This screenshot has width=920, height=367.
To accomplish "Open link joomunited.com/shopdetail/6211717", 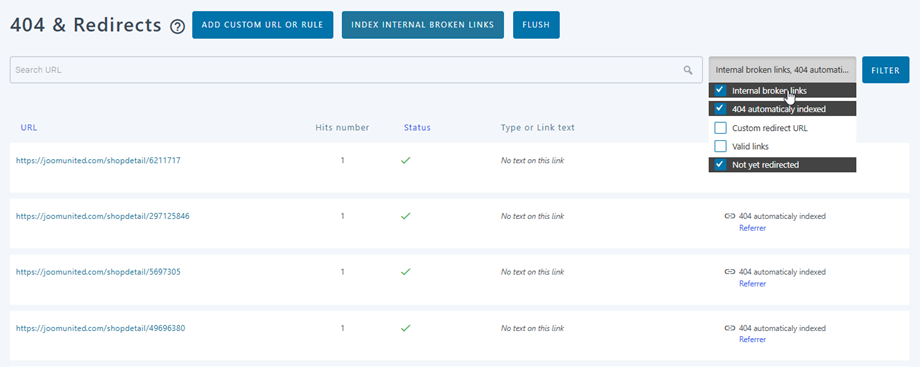I will point(98,160).
